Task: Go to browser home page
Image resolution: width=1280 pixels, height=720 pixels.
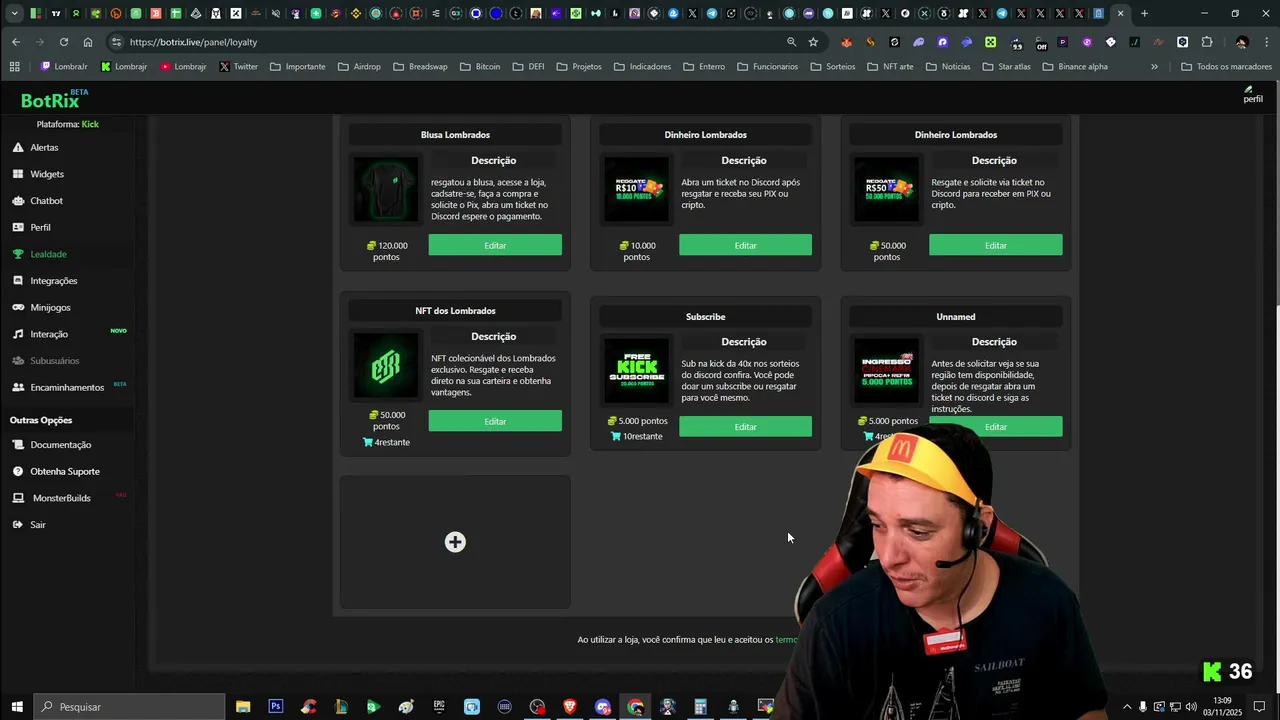Action: [x=88, y=42]
